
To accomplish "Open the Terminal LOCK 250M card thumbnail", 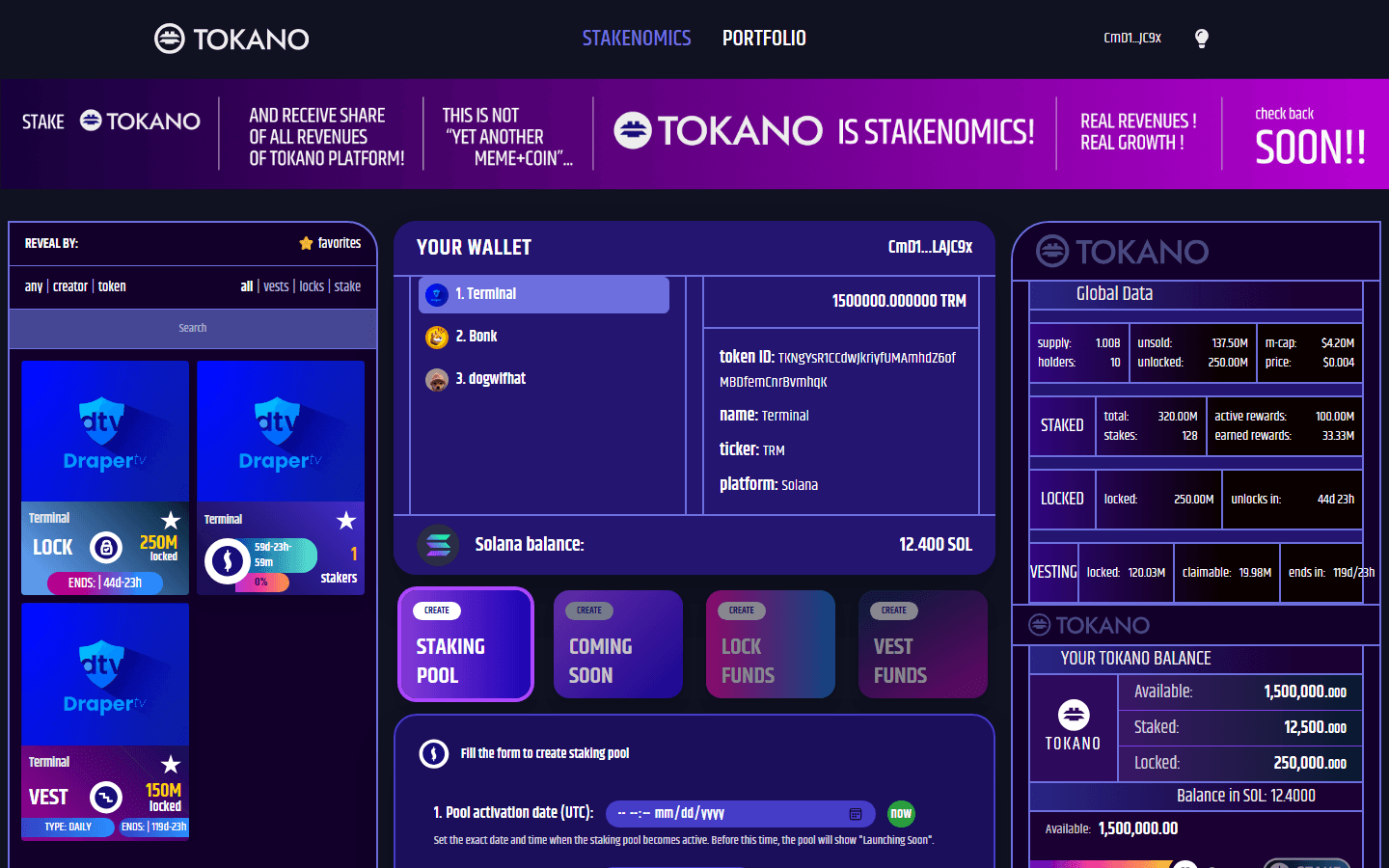I will (x=105, y=430).
